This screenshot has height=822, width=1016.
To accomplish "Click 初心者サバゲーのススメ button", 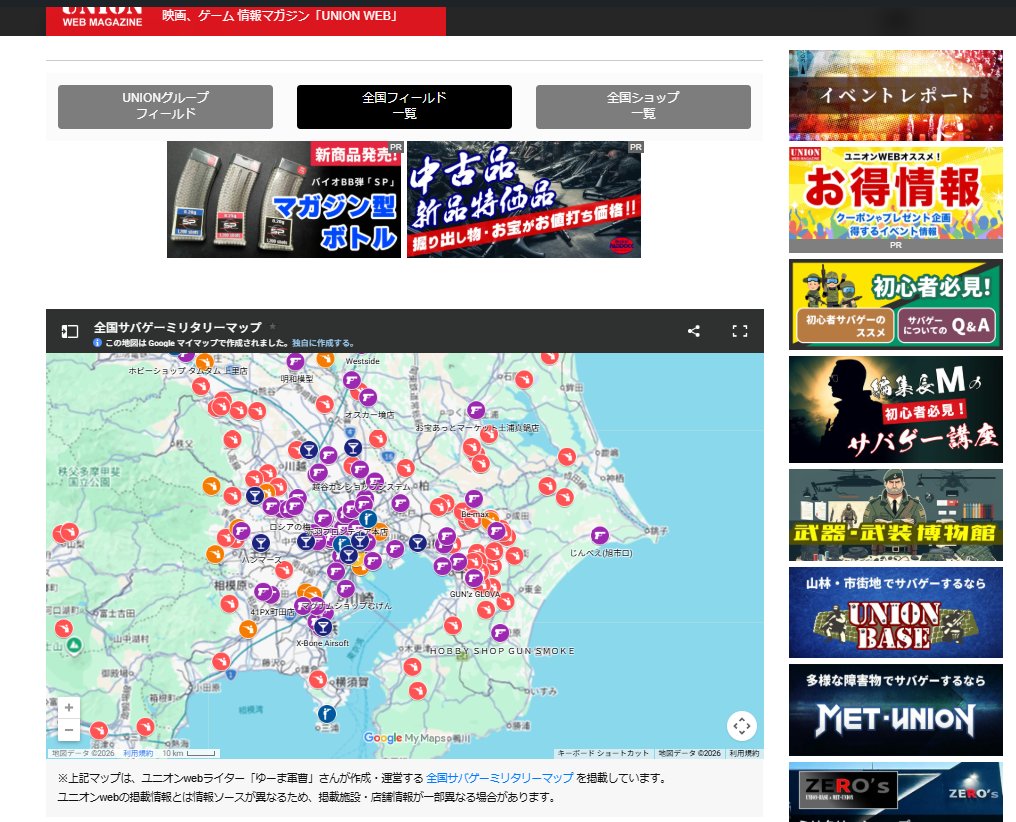I will point(845,325).
